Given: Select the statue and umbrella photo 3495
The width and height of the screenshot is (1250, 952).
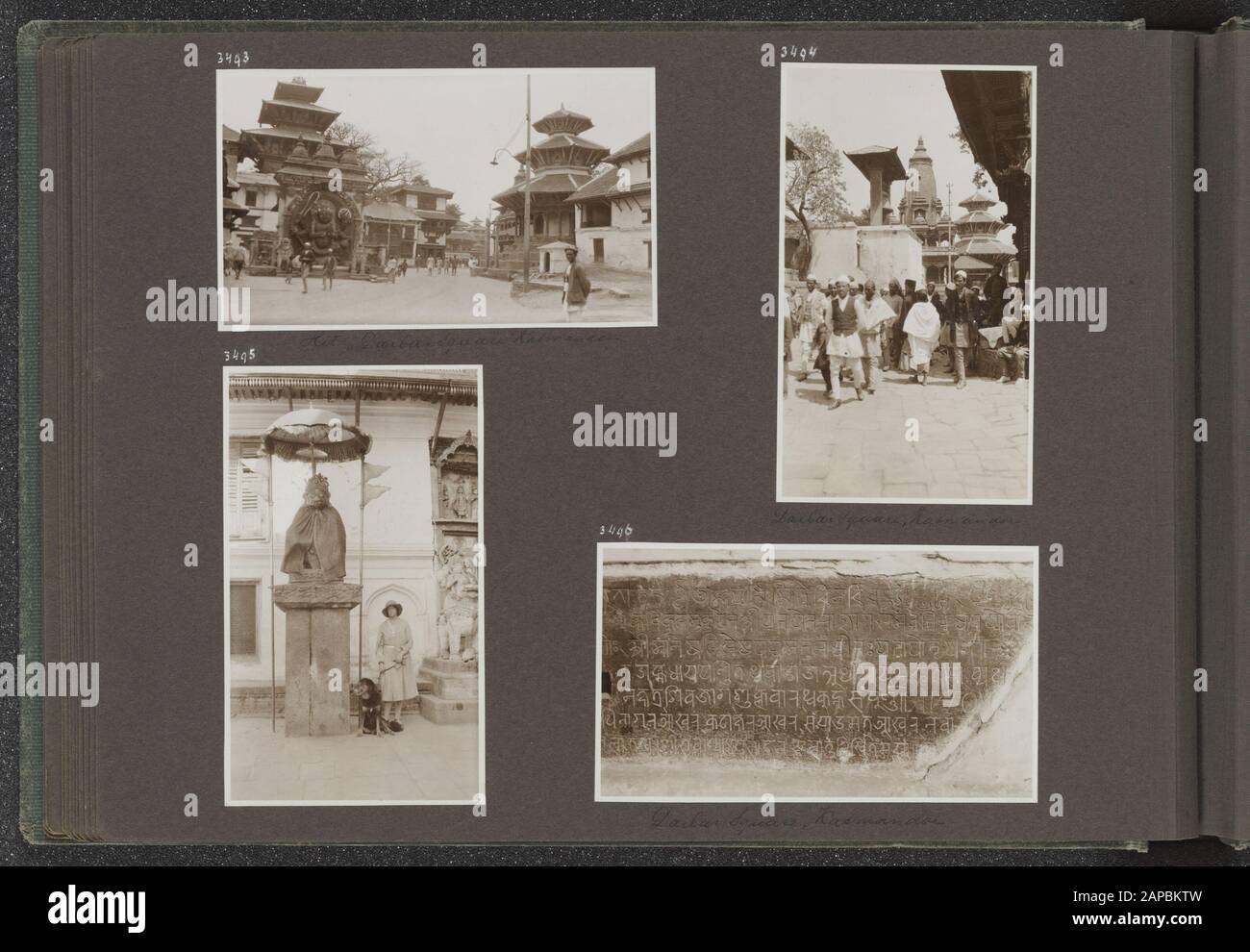Looking at the screenshot, I should tap(353, 584).
